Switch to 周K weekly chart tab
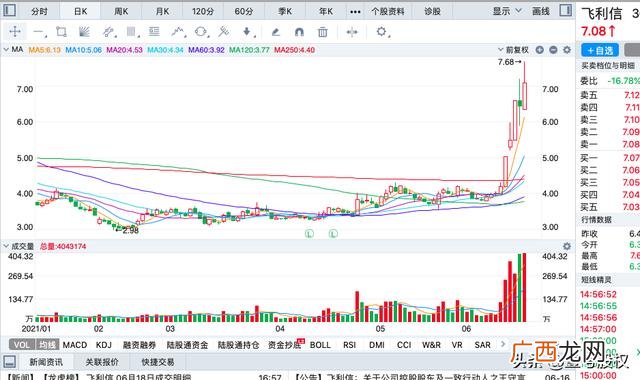 tap(121, 11)
